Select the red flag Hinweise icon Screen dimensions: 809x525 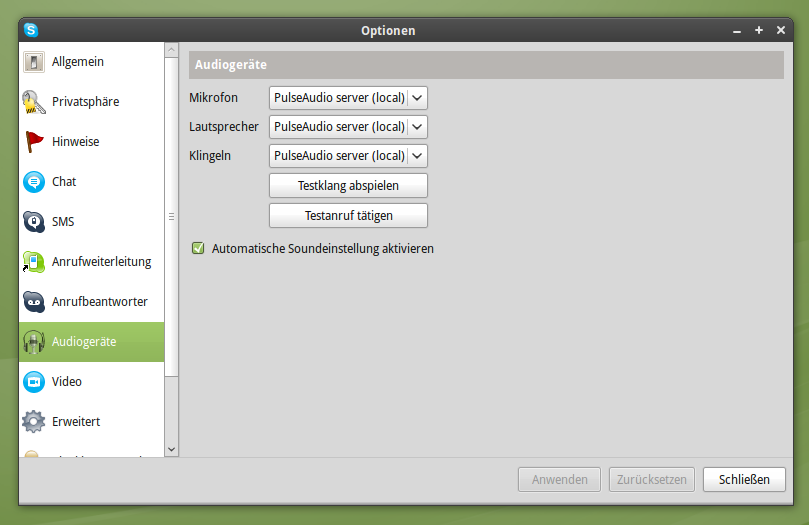[34, 142]
